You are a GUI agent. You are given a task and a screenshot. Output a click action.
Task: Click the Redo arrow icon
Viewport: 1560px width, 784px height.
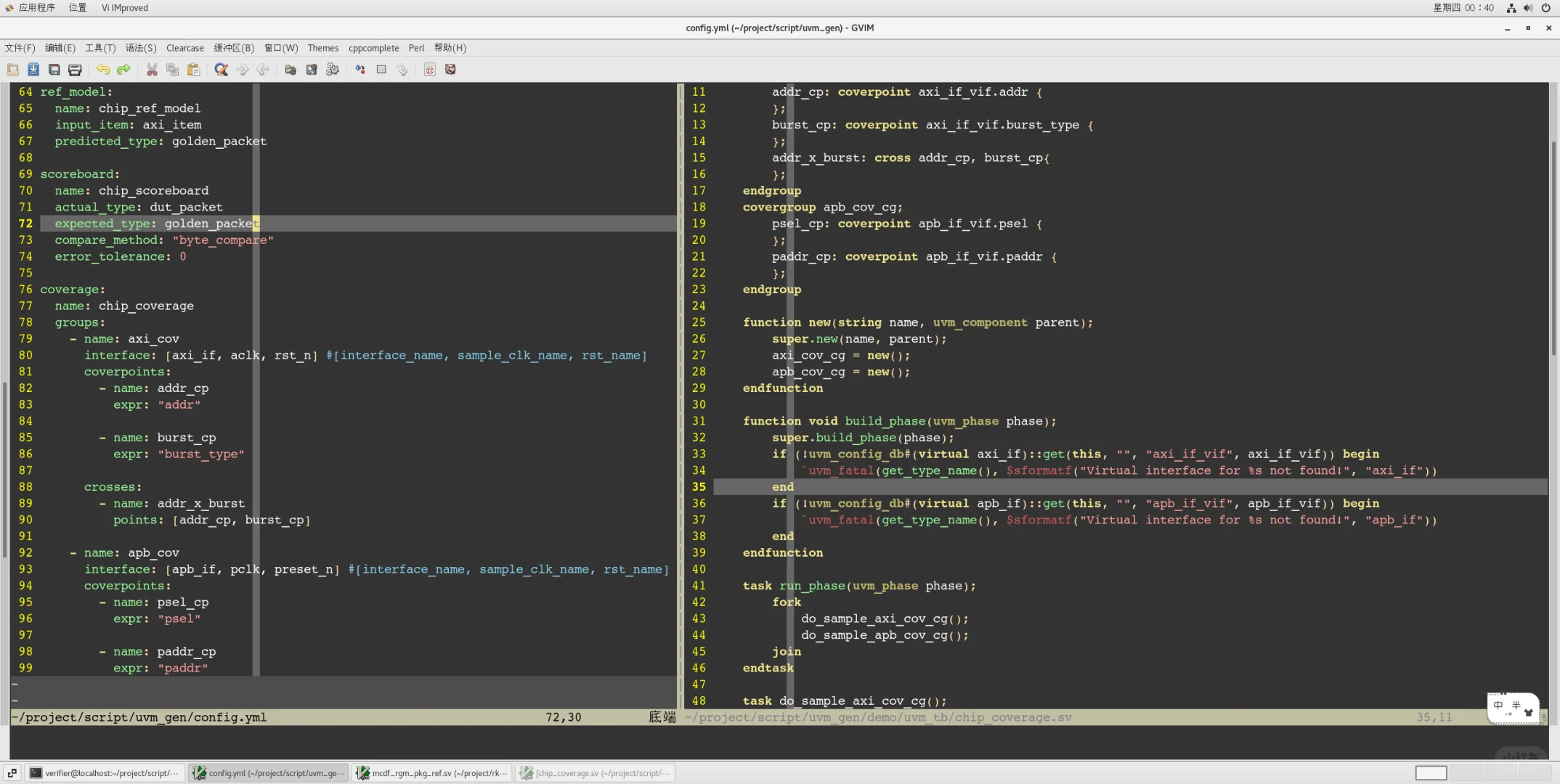coord(124,70)
